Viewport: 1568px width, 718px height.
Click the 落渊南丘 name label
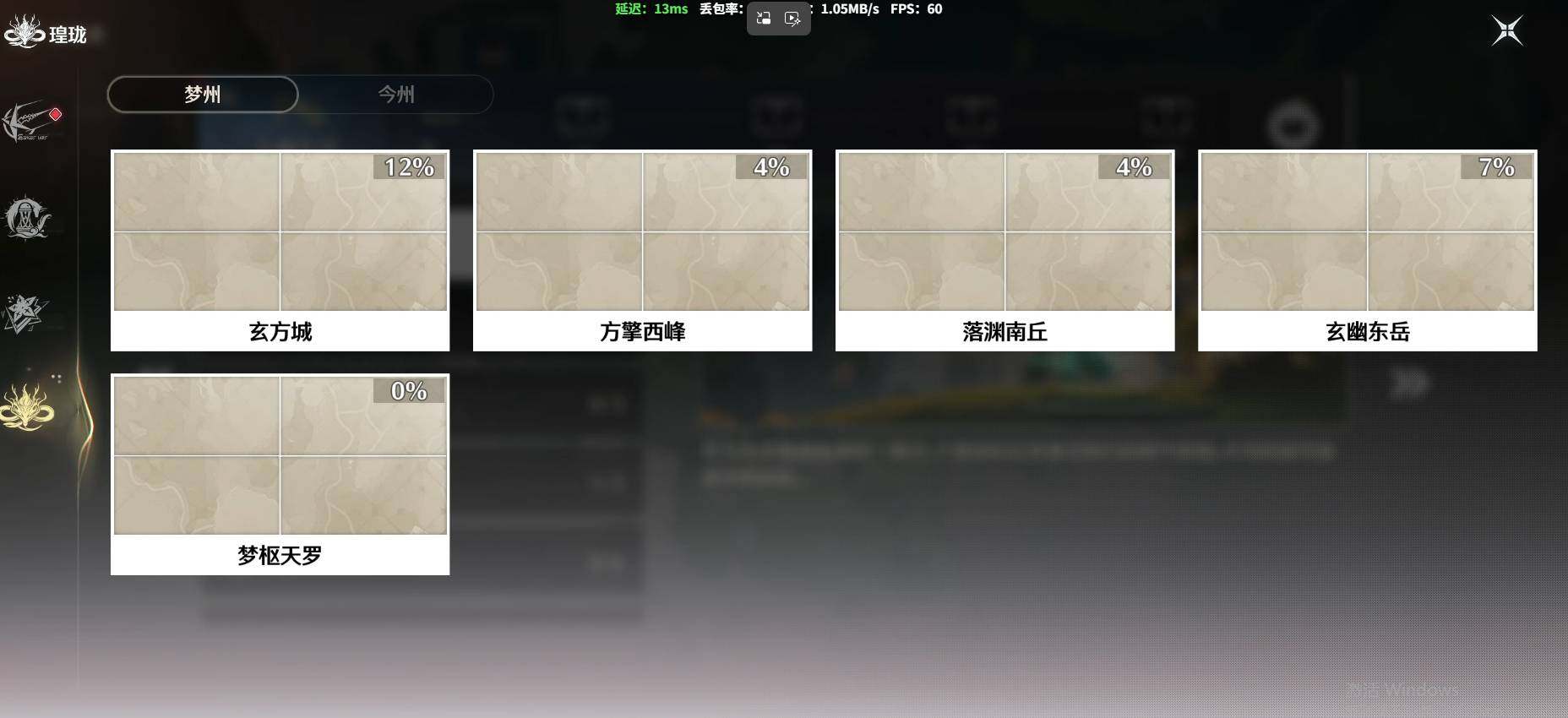tap(1005, 331)
